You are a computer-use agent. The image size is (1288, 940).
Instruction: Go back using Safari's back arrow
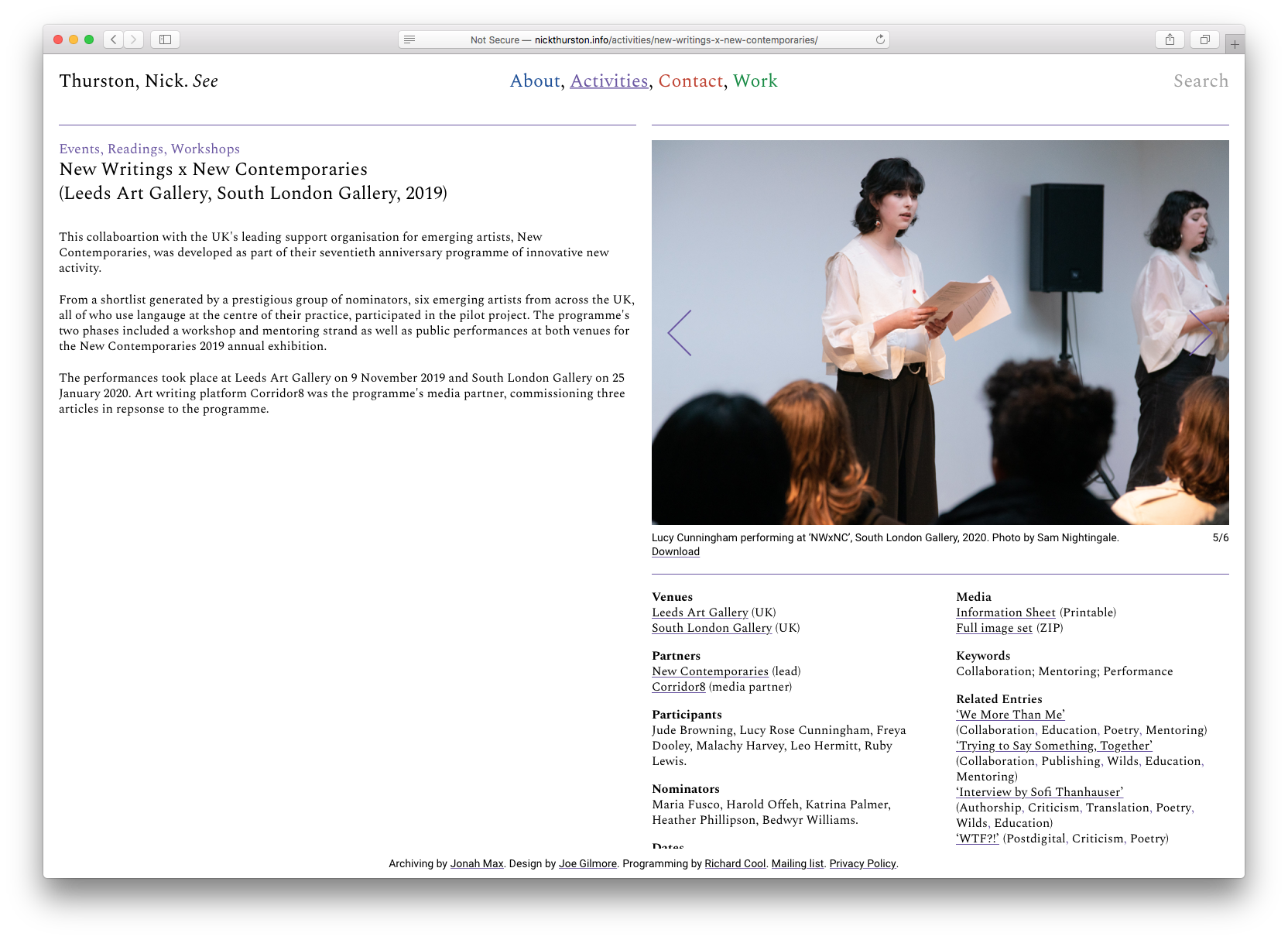pos(114,39)
